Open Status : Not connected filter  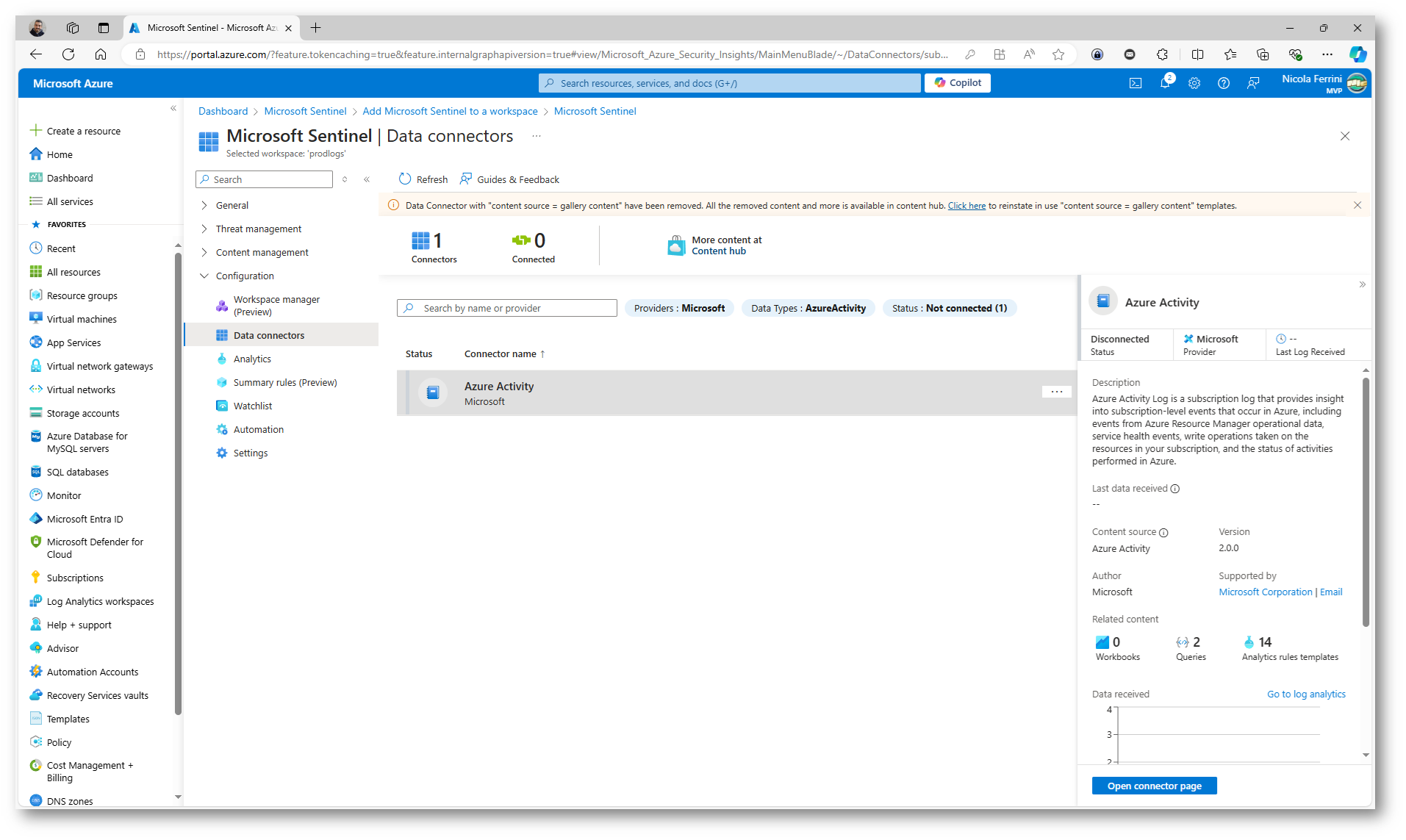tap(950, 308)
